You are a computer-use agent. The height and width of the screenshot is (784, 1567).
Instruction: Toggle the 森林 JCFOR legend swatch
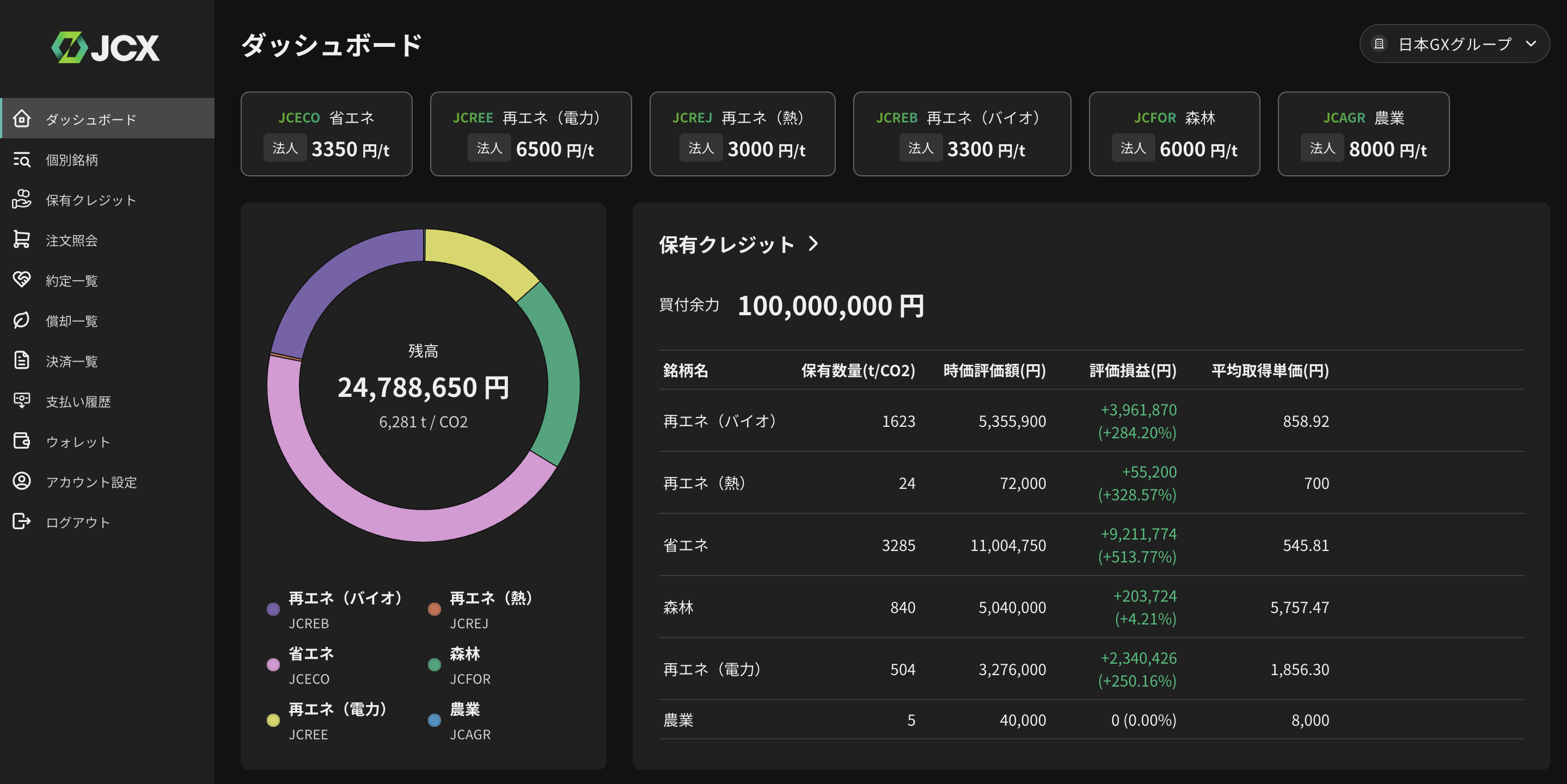click(434, 665)
